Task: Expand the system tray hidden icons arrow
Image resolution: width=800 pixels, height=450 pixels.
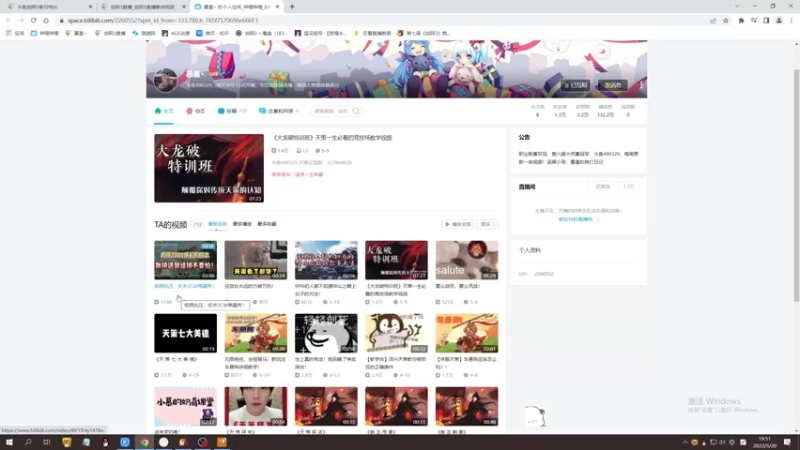Action: point(685,442)
